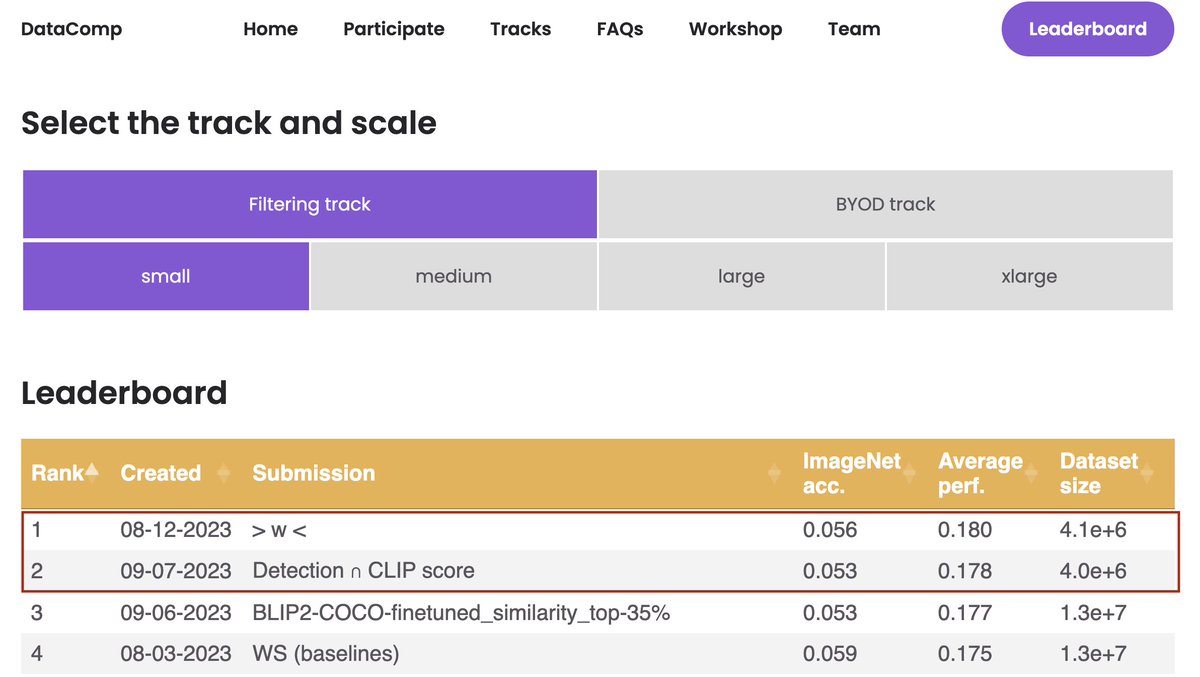1200x677 pixels.
Task: Sort table by Rank arrow icon
Action: click(92, 473)
